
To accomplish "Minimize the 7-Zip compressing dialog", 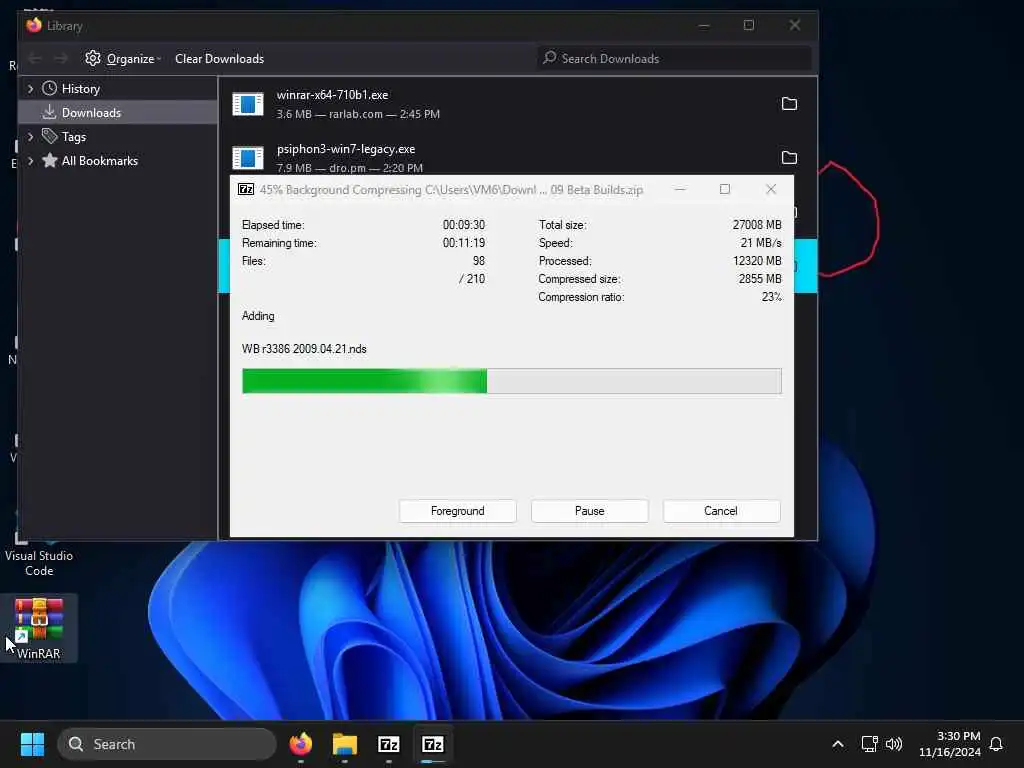I will point(680,189).
